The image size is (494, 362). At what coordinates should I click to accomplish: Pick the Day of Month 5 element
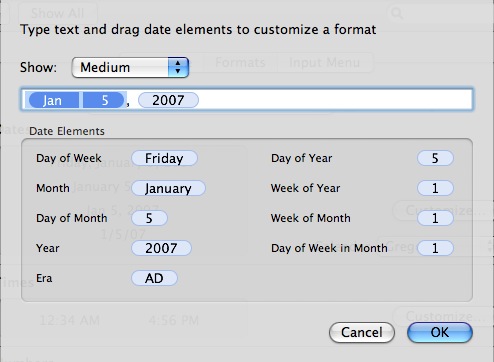(149, 218)
